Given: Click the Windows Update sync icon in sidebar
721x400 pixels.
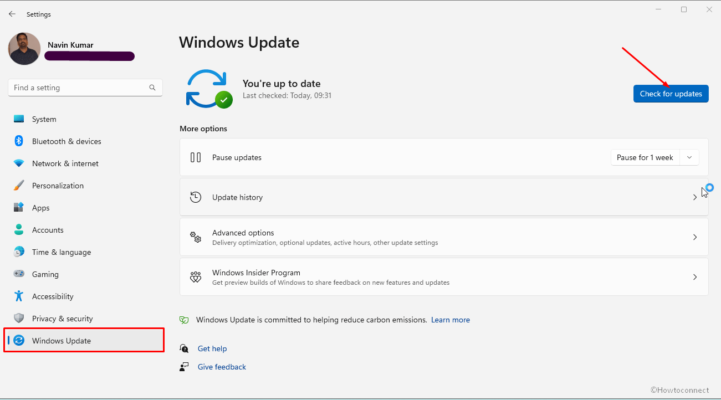Looking at the screenshot, I should (x=19, y=340).
